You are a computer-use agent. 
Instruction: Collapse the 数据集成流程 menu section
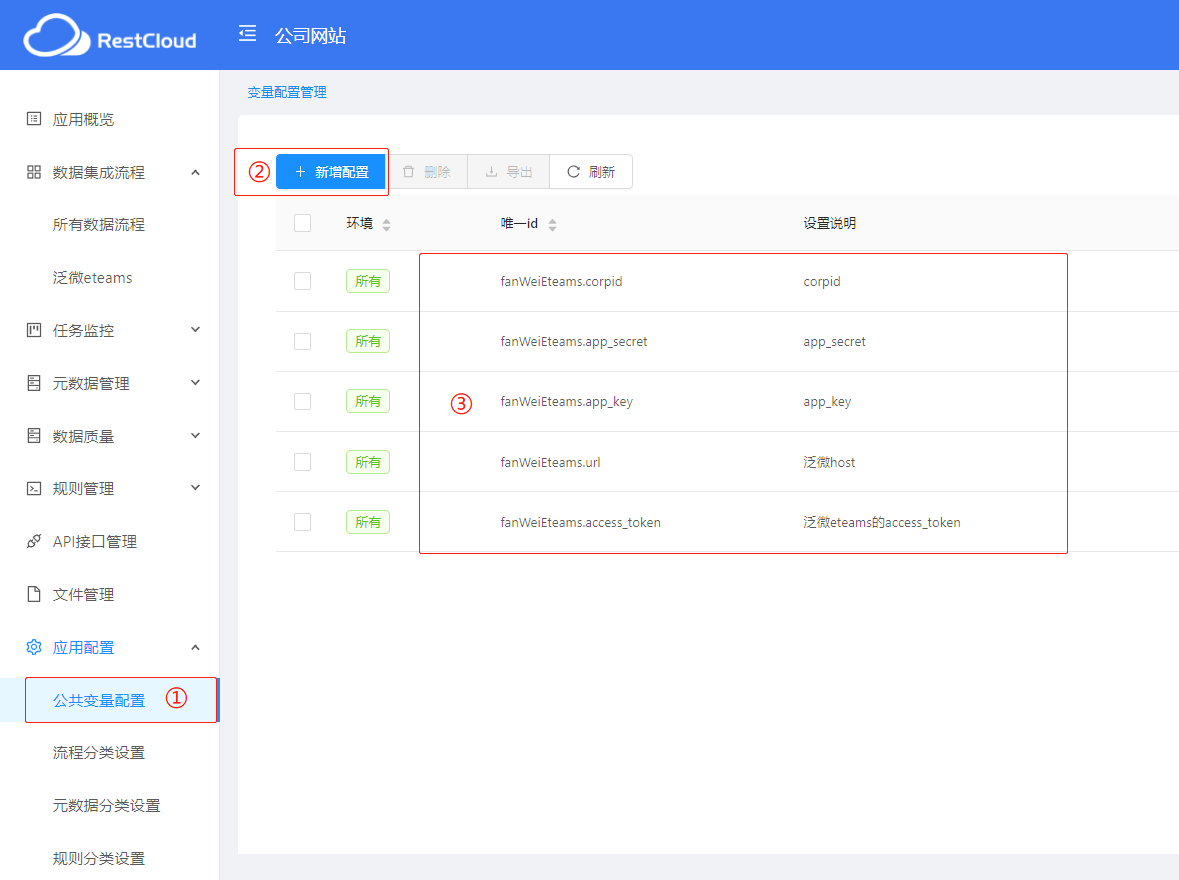pos(195,172)
